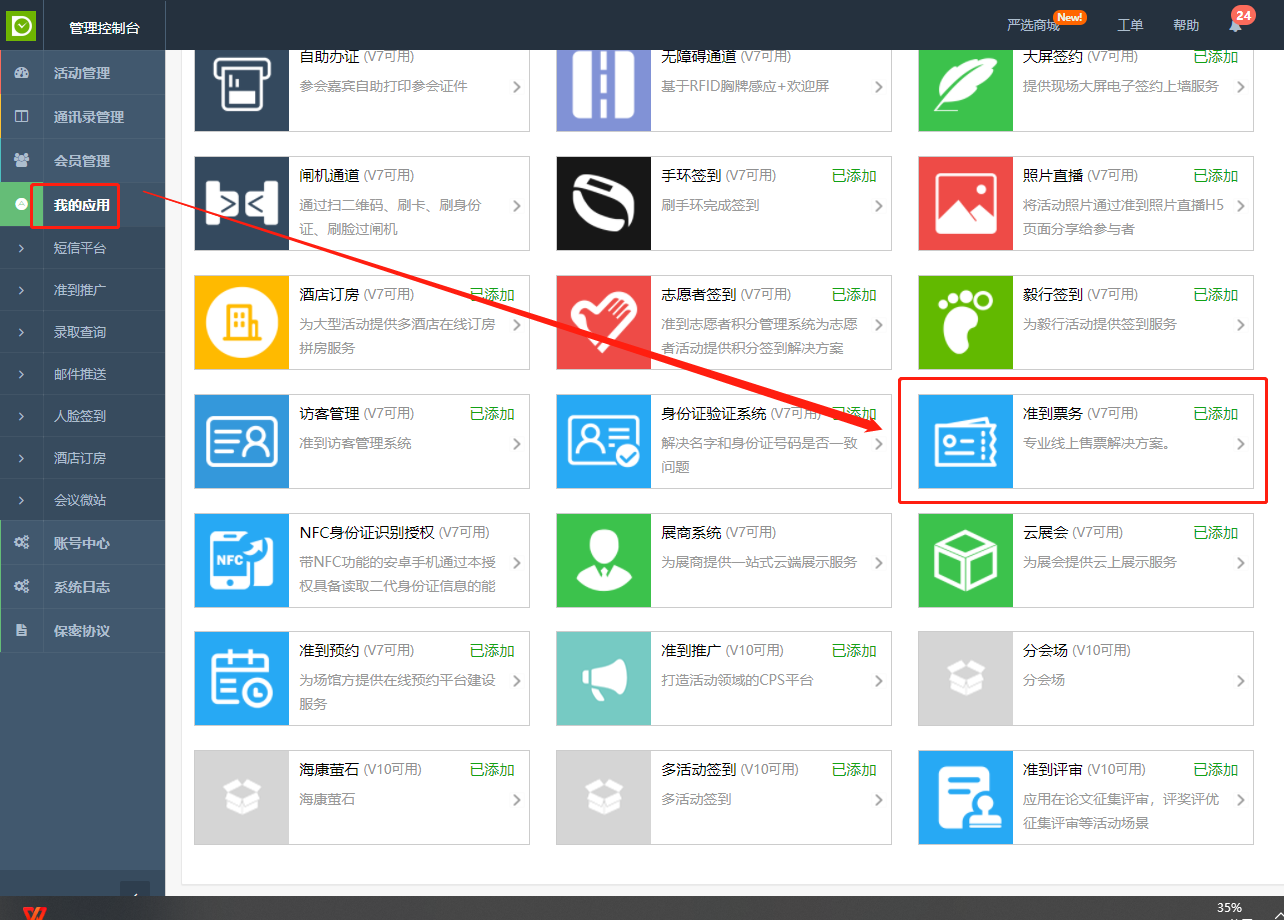Open the 身份证验证系统 icon
Screen dimensions: 1284x920
604,441
